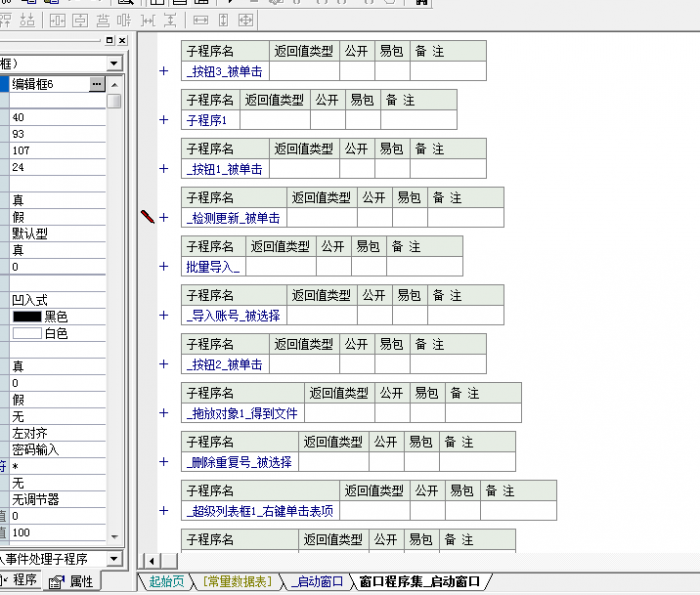
Task: Open the 事件处理子程序 dropdown
Action: [x=113, y=559]
